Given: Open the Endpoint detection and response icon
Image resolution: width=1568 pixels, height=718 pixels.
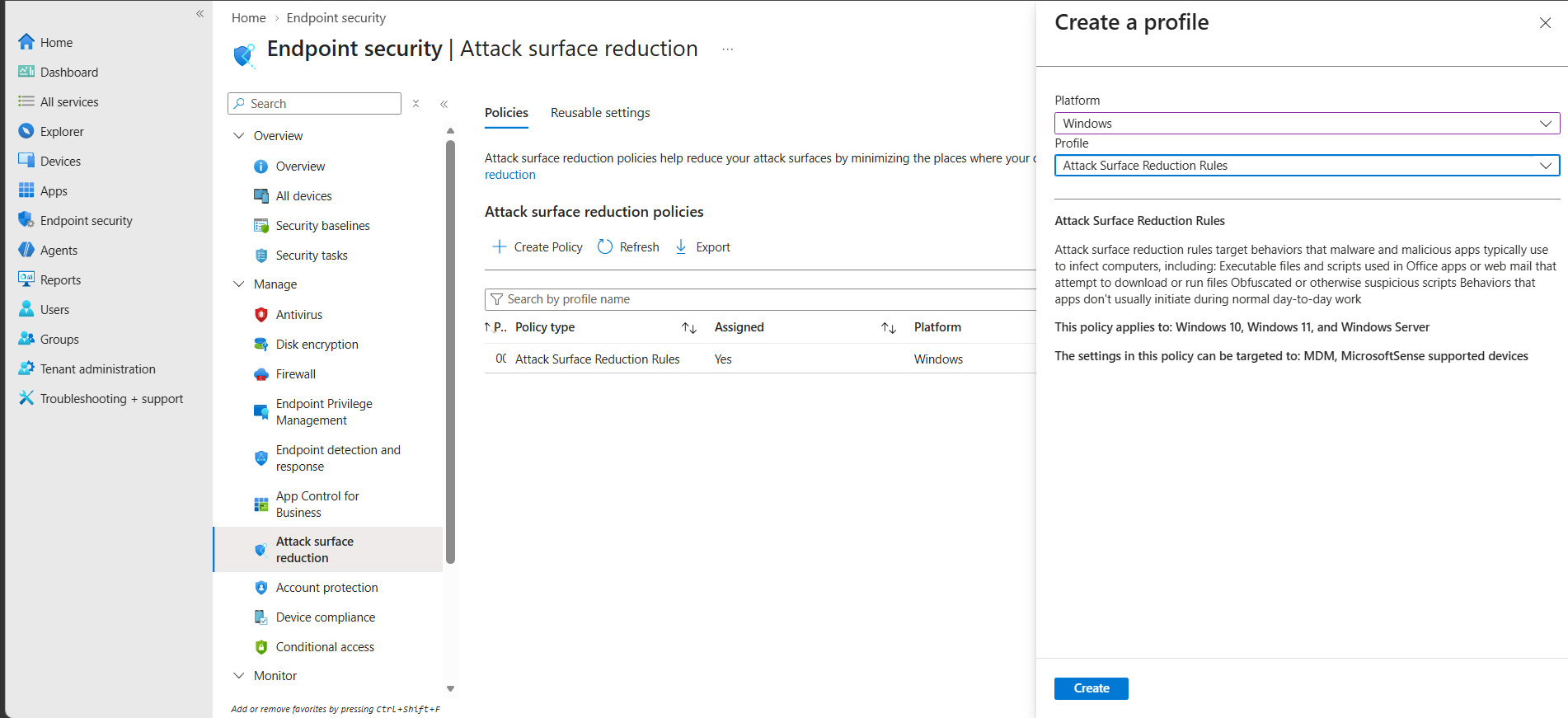Looking at the screenshot, I should 261,458.
